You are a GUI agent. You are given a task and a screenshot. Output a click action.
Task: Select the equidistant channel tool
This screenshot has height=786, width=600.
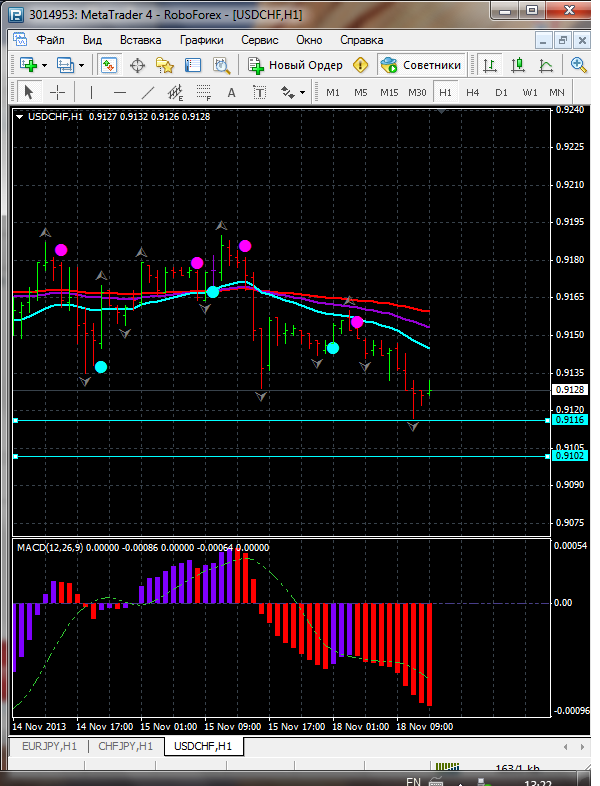point(175,92)
